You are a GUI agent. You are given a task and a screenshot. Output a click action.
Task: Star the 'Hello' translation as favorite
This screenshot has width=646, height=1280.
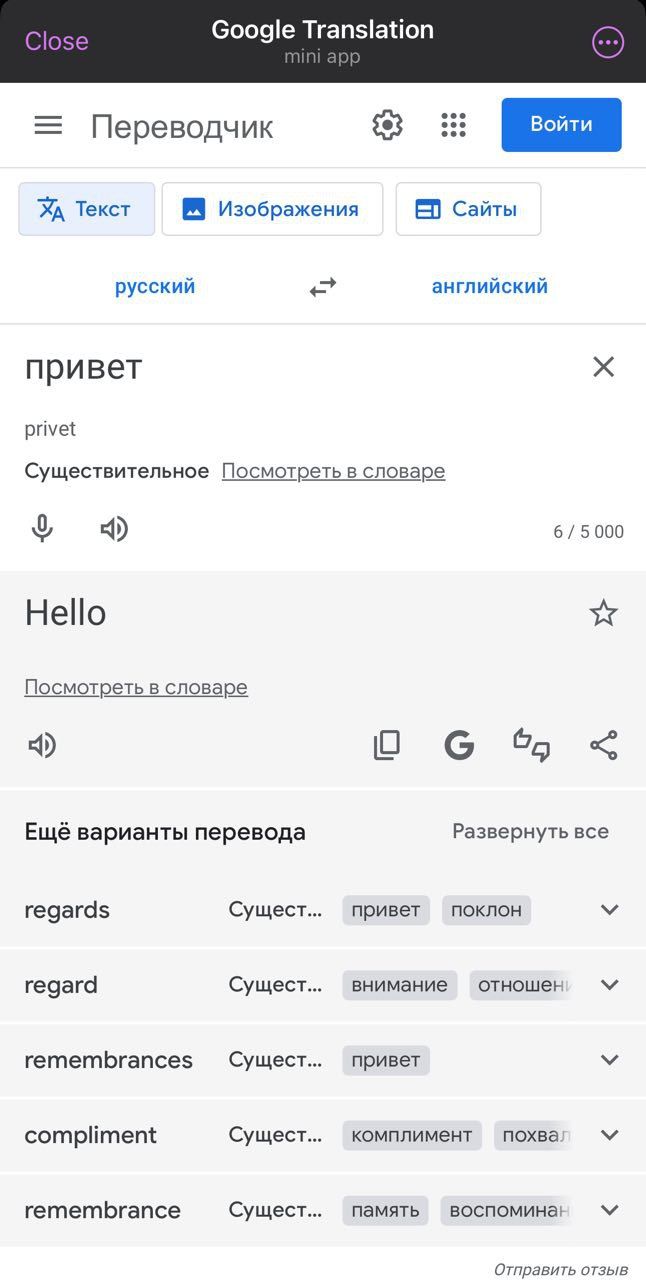[603, 612]
